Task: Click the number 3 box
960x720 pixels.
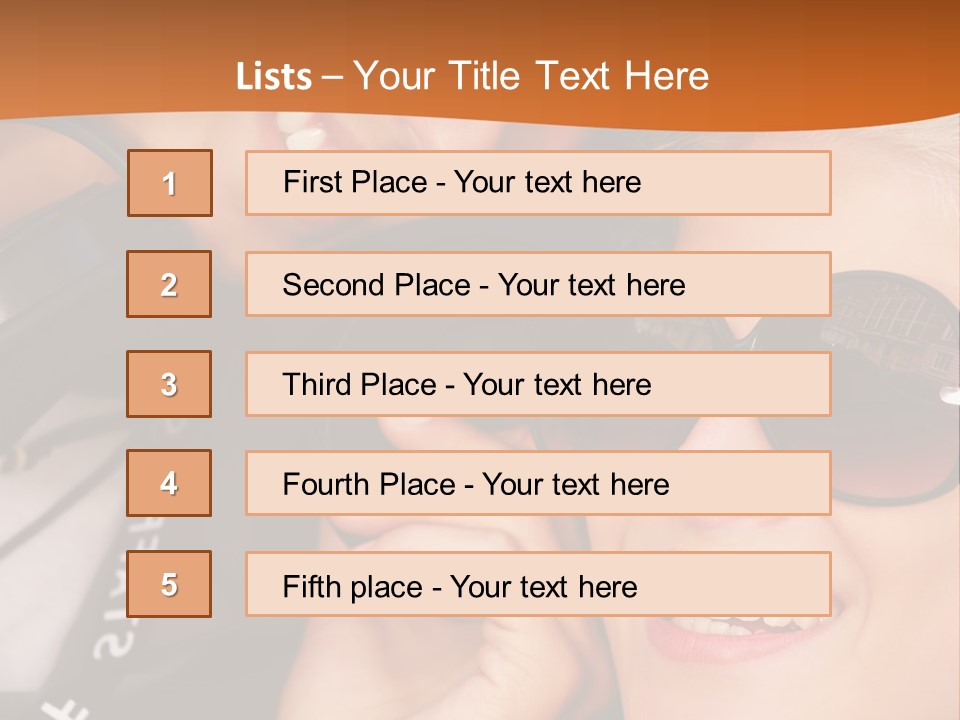Action: pyautogui.click(x=169, y=384)
